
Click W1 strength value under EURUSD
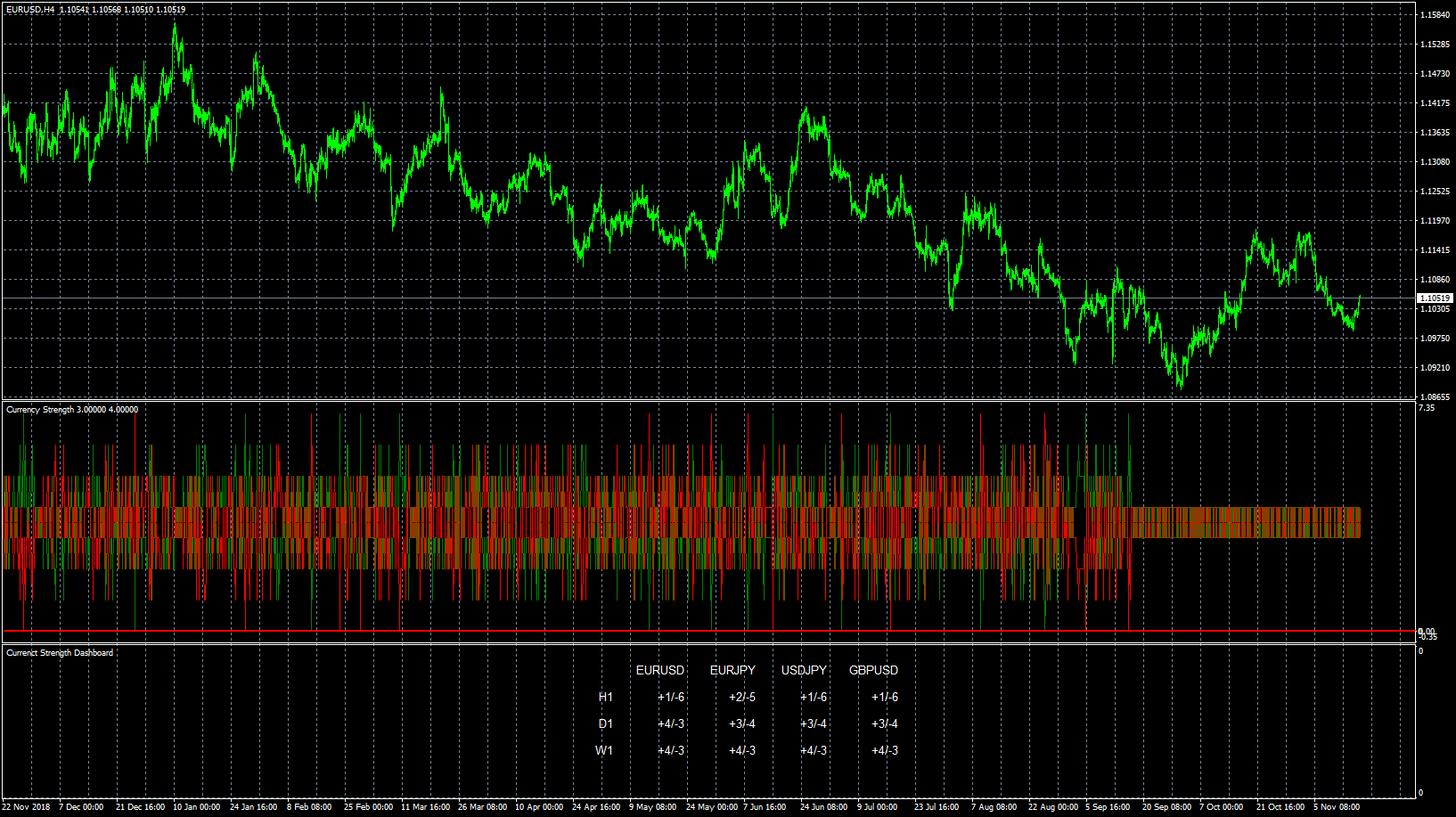(671, 750)
